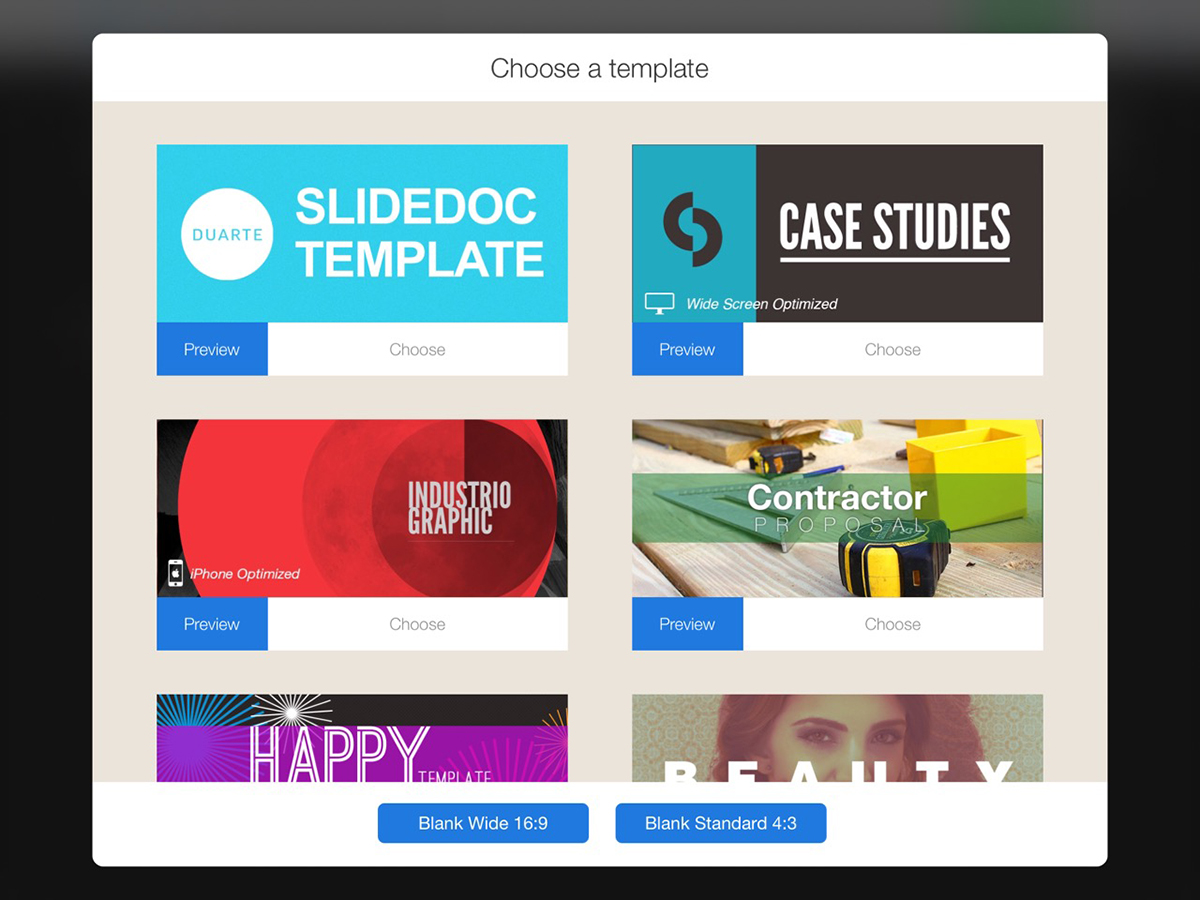Open the Beauty template thumbnail
The width and height of the screenshot is (1200, 900).
[x=837, y=738]
